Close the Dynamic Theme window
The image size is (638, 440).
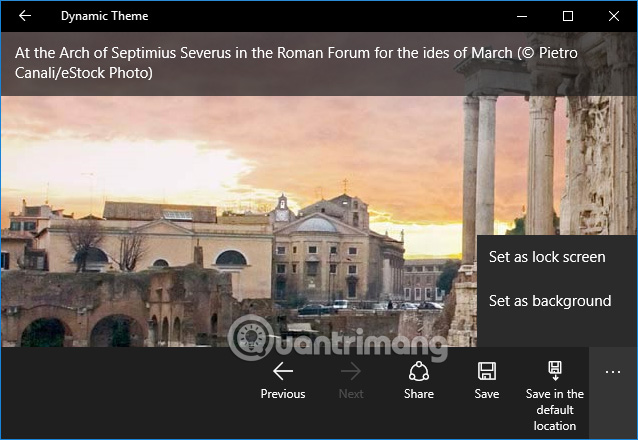pyautogui.click(x=614, y=16)
